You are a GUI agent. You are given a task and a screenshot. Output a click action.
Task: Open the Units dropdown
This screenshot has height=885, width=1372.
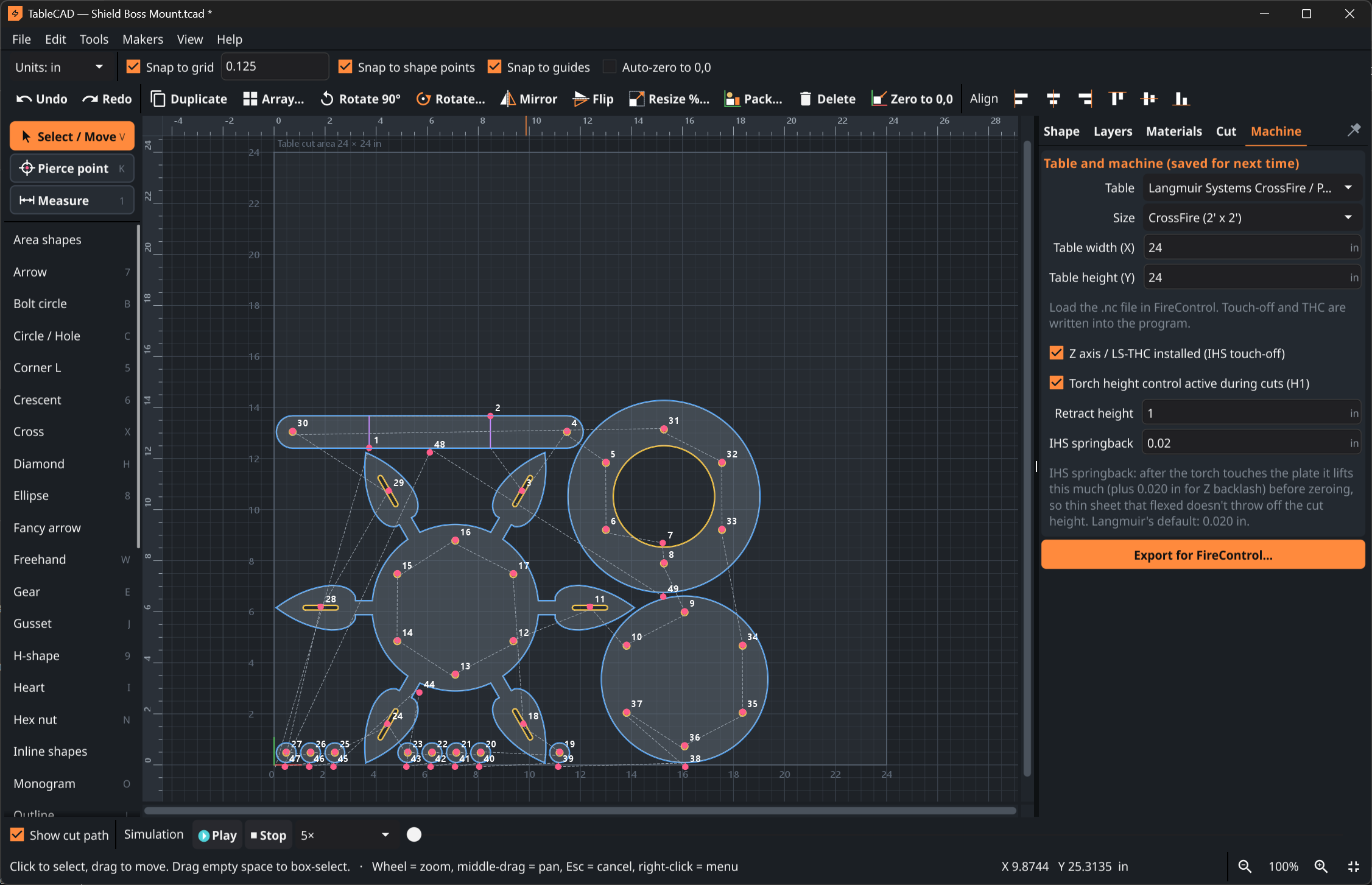pyautogui.click(x=58, y=67)
